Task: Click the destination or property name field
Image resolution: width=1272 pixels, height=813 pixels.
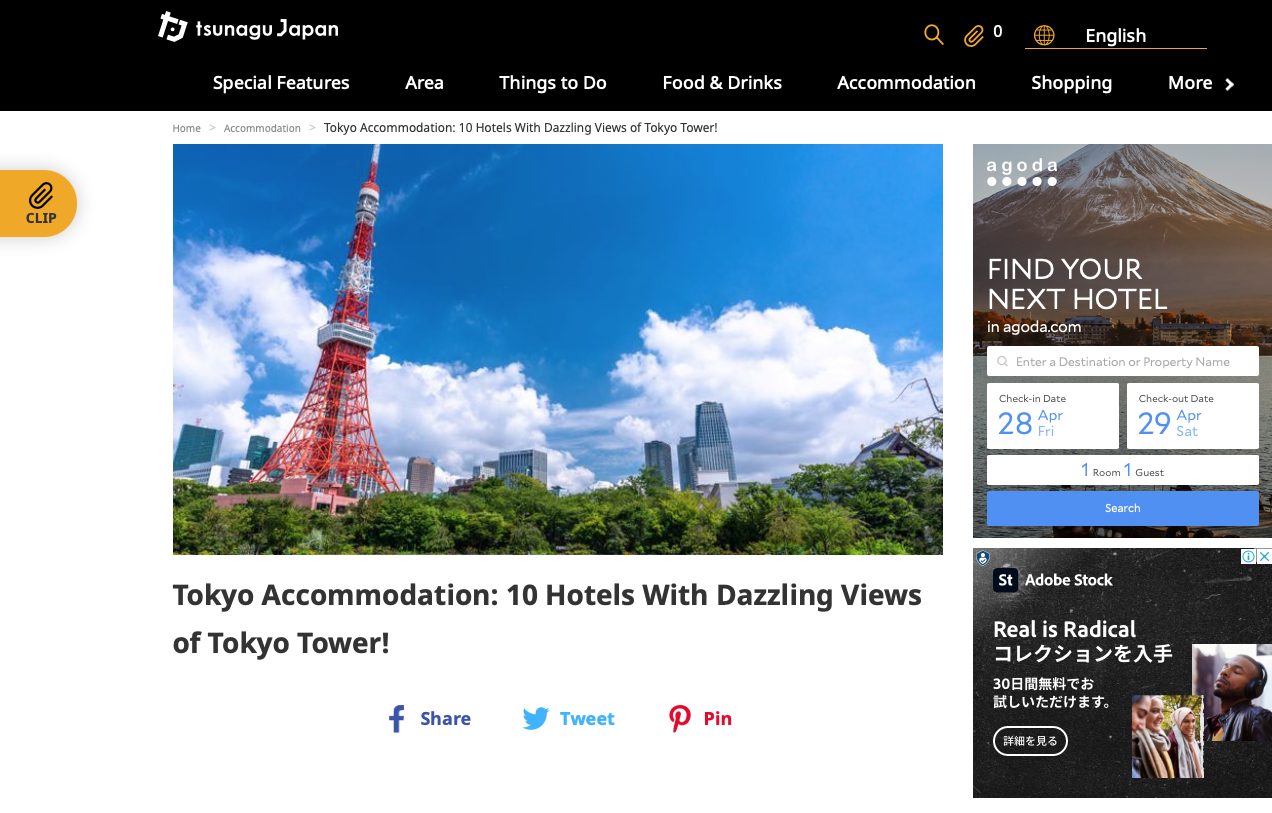Action: click(x=1122, y=362)
